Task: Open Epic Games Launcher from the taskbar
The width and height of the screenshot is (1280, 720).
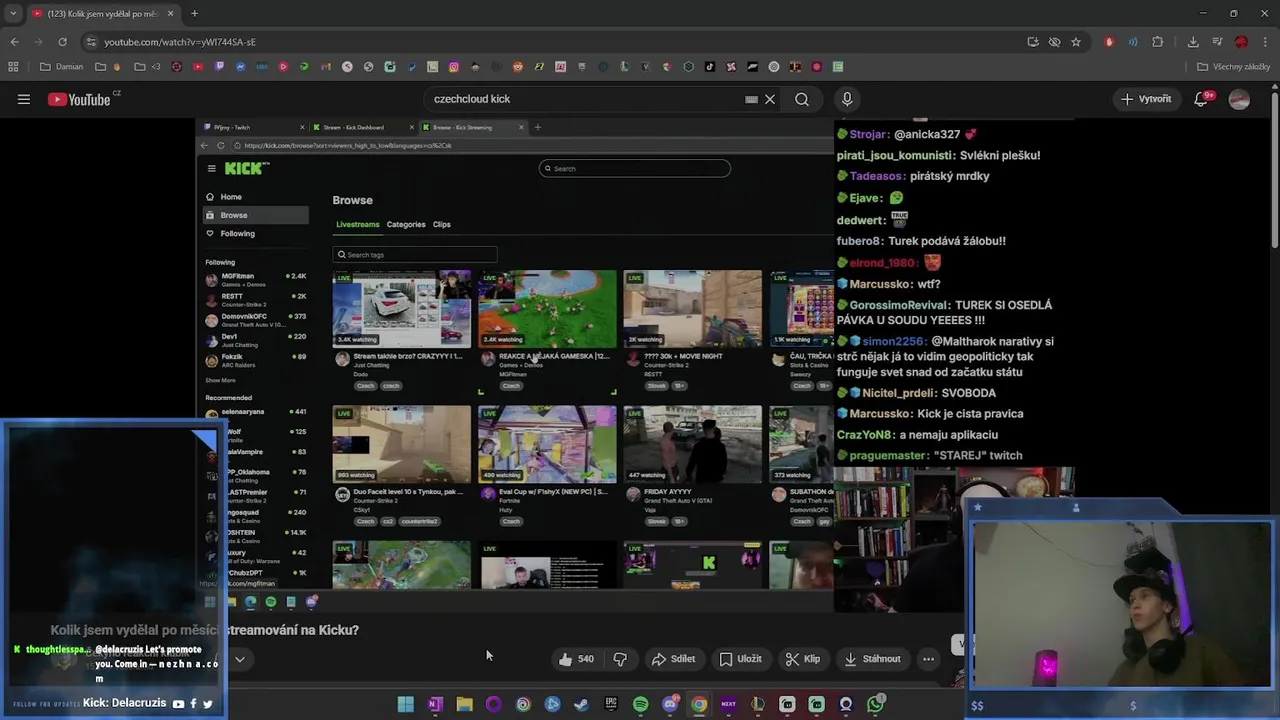Action: click(611, 704)
